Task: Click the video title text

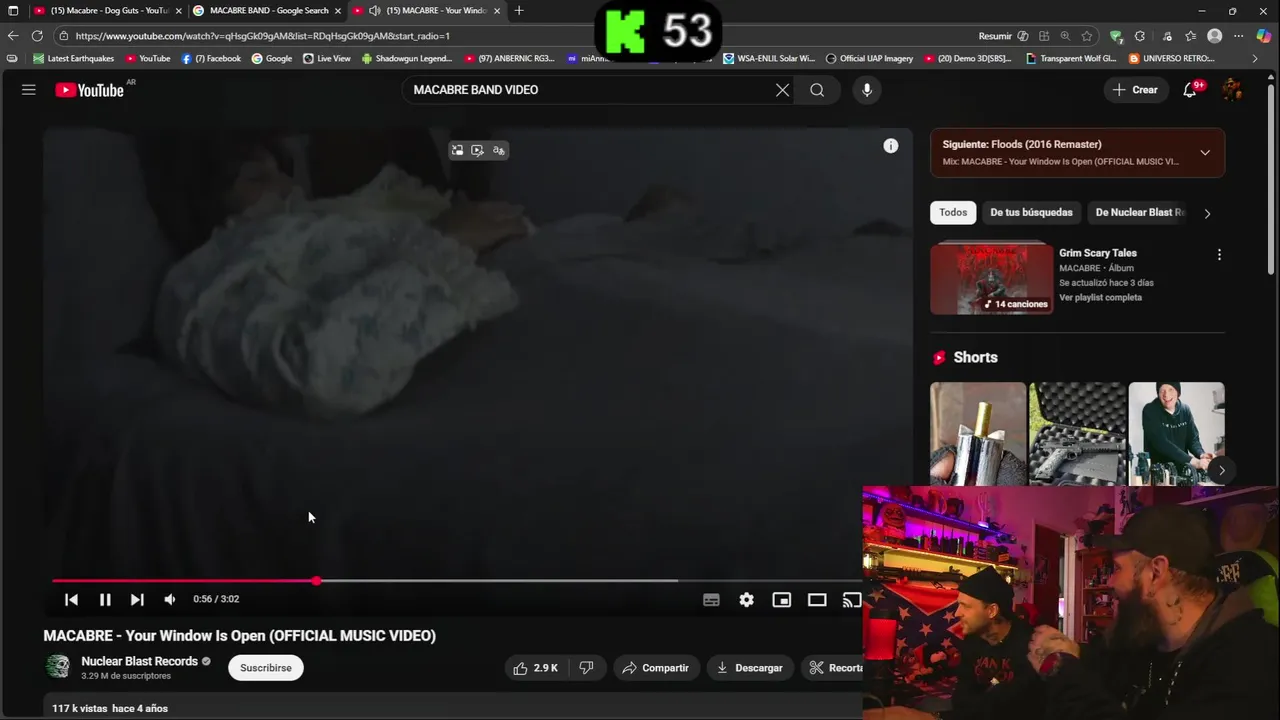Action: click(x=240, y=636)
